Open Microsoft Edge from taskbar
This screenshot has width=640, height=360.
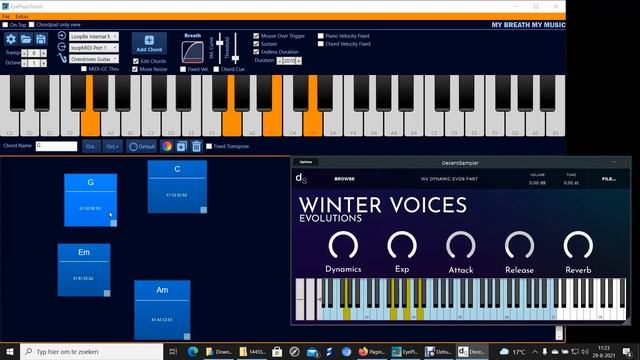coord(193,351)
